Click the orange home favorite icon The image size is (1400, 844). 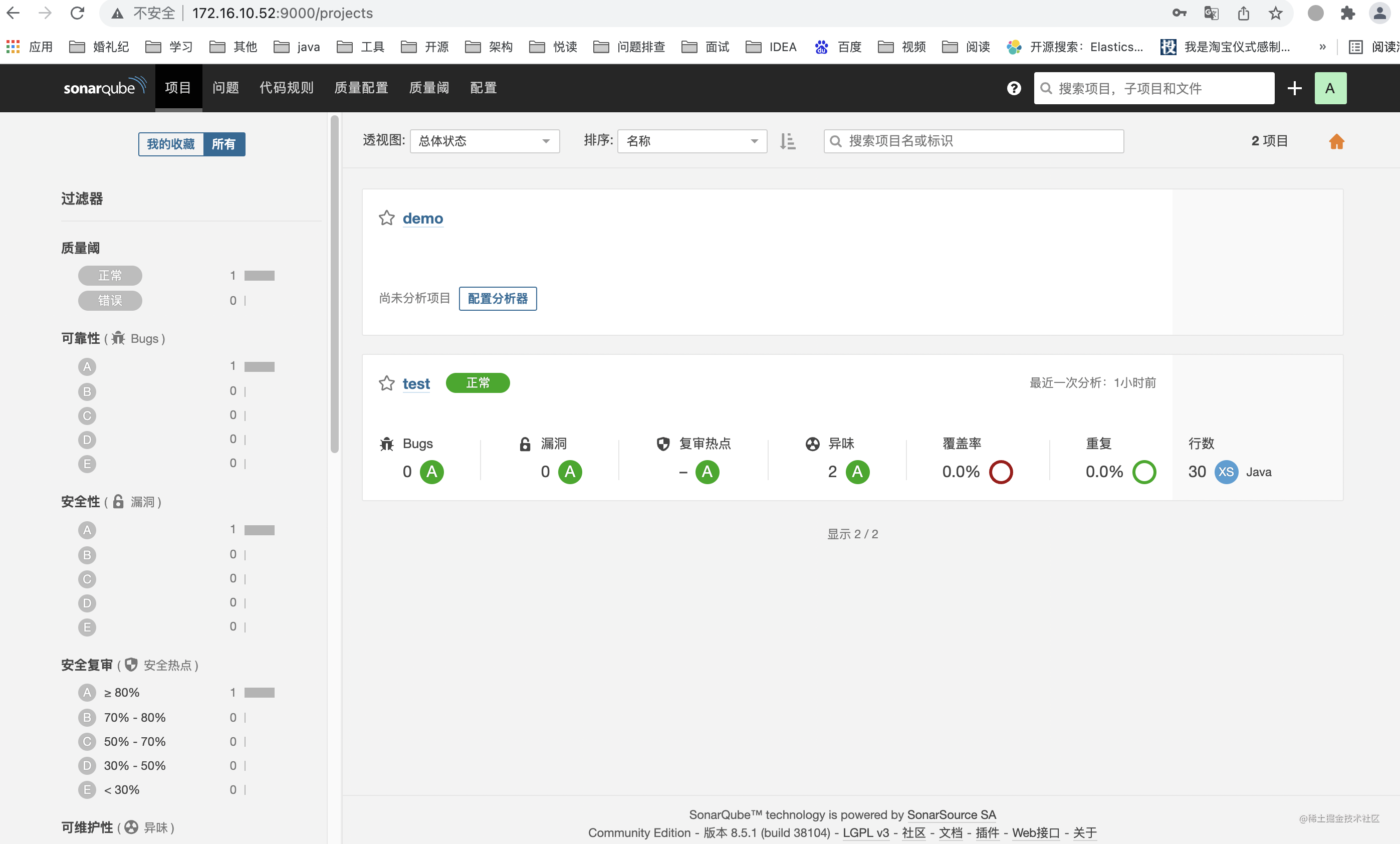pyautogui.click(x=1337, y=141)
